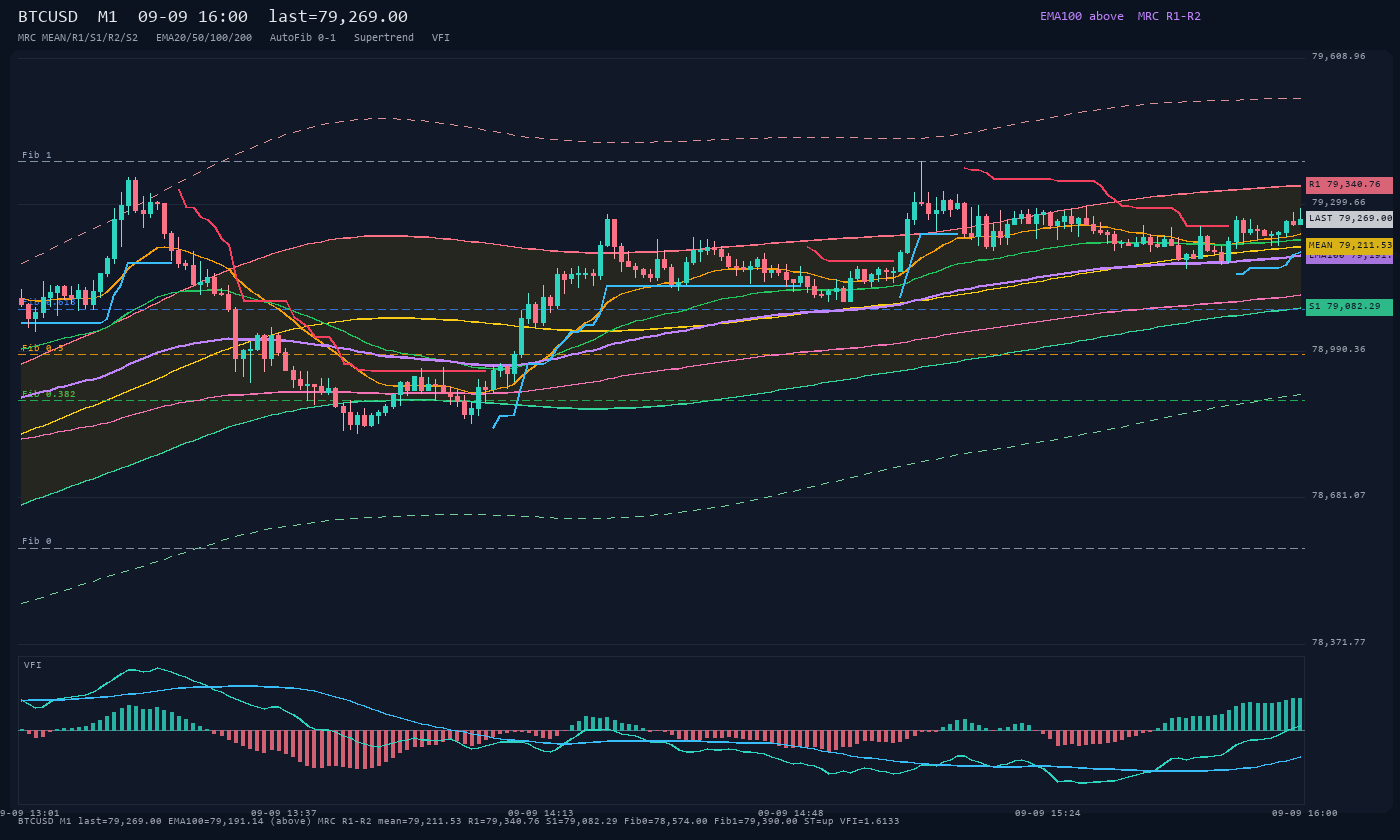The image size is (1400, 840).
Task: Select the 'AutoFib 0-1' indicator label
Action: pyautogui.click(x=303, y=38)
